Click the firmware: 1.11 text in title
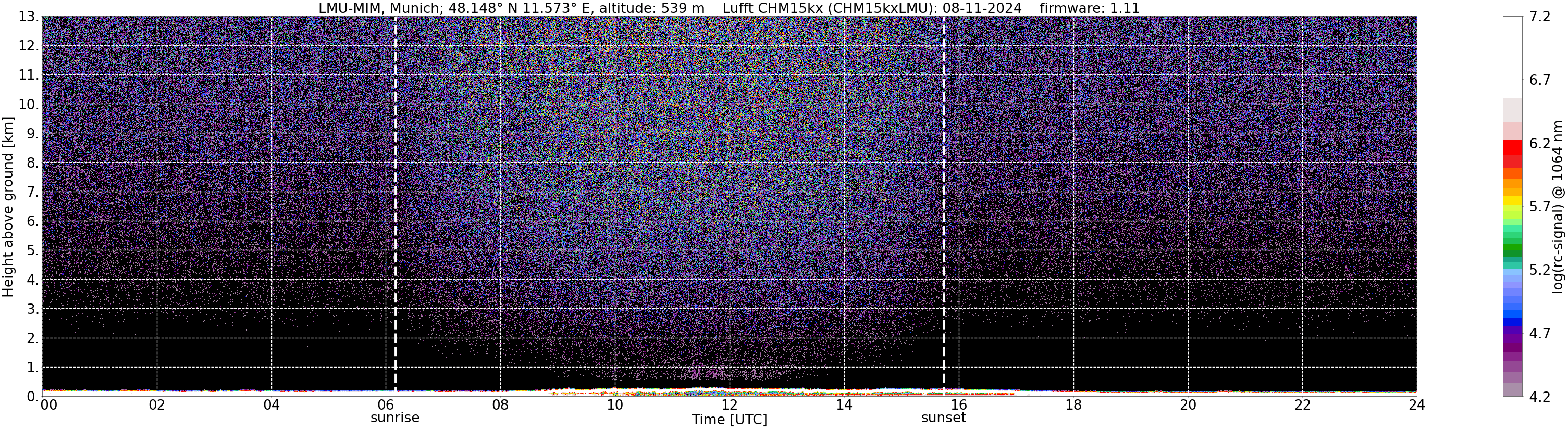This screenshot has width=1568, height=430. coord(1090,8)
